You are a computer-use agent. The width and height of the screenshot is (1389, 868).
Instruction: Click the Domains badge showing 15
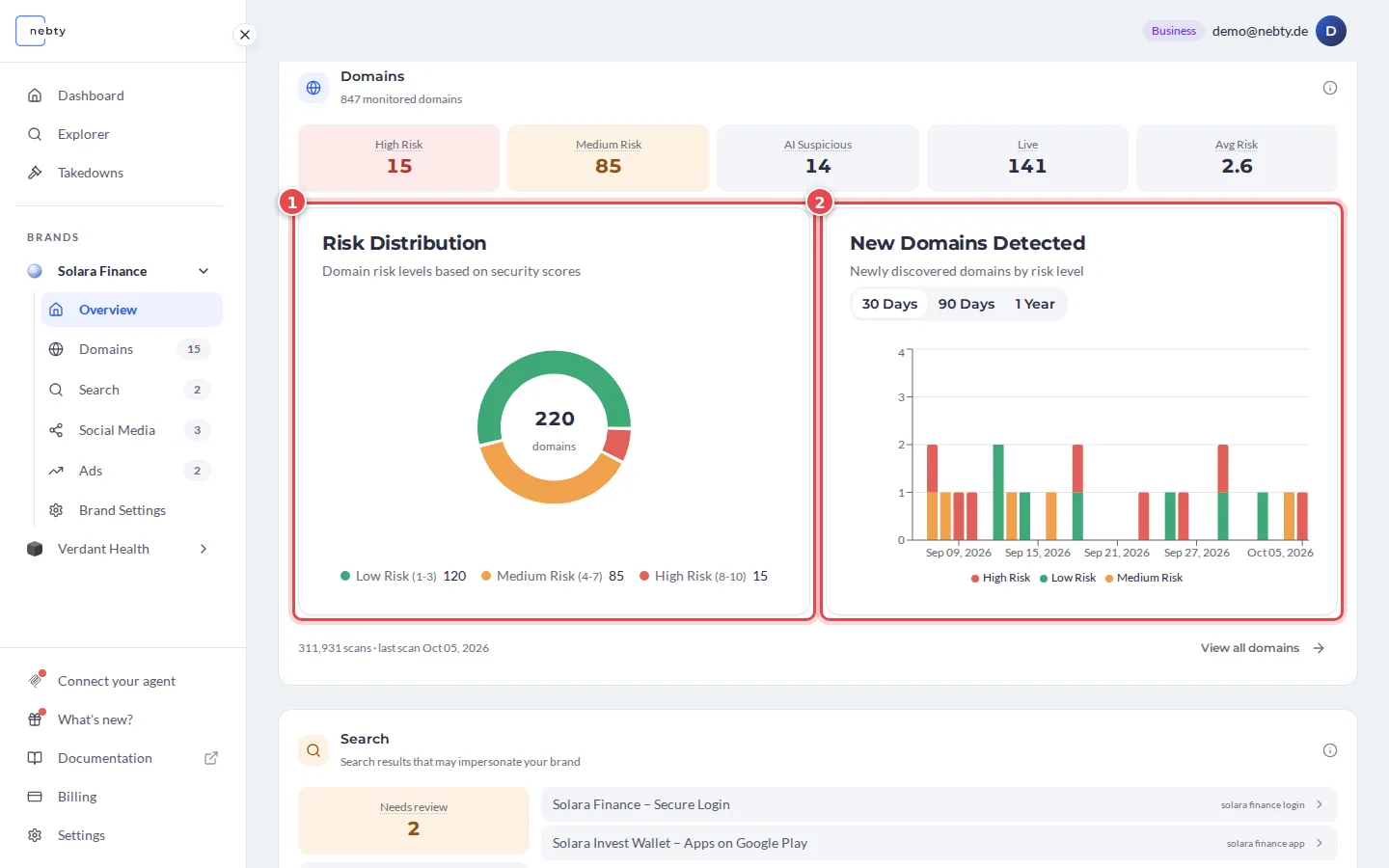click(194, 349)
